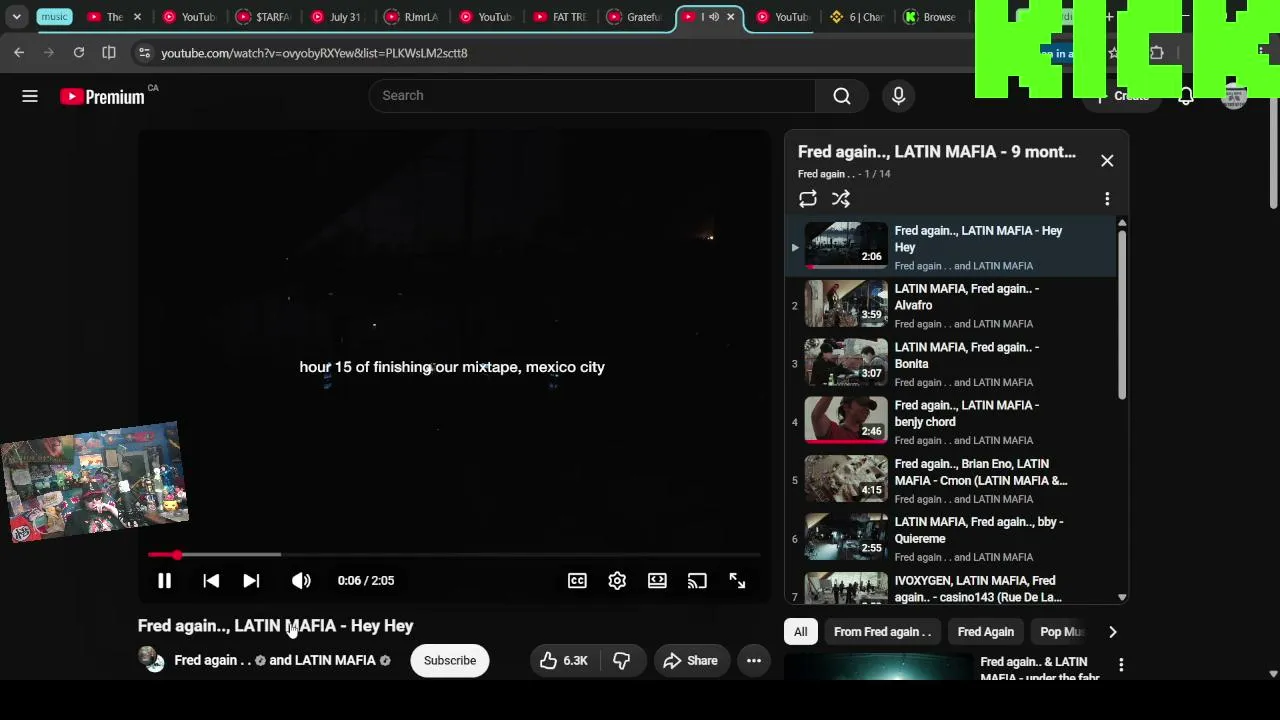Switch to the 'Browse' tab

pos(930,17)
